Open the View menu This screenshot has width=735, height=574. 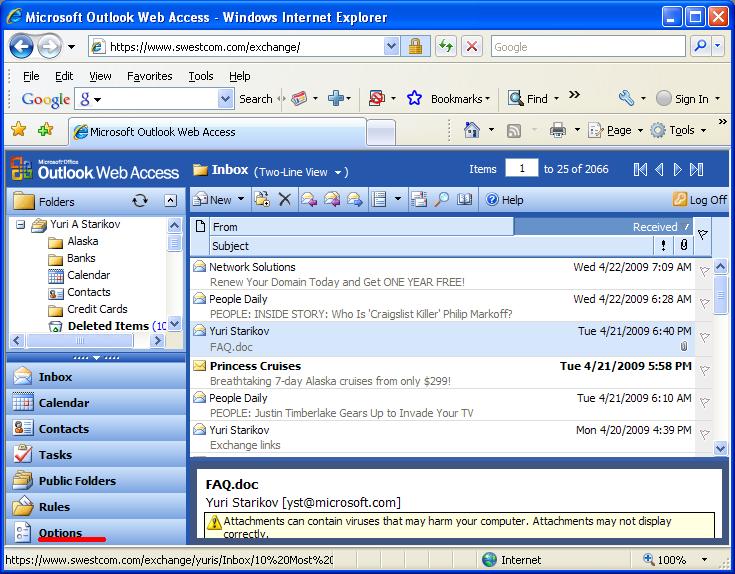coord(100,76)
